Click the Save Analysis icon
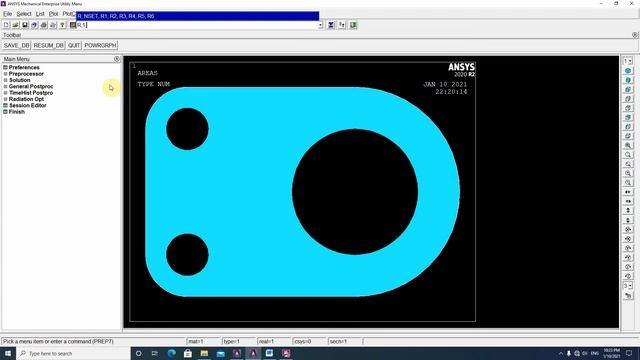 (x=25, y=25)
